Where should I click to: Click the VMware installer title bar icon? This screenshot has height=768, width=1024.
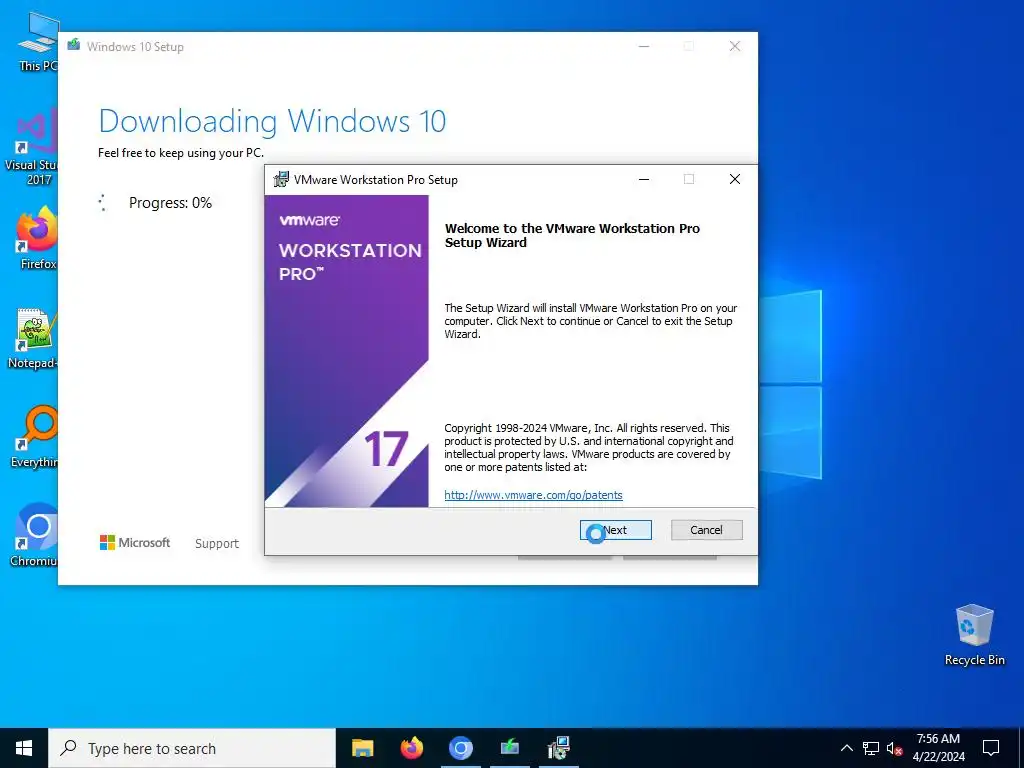(x=281, y=180)
